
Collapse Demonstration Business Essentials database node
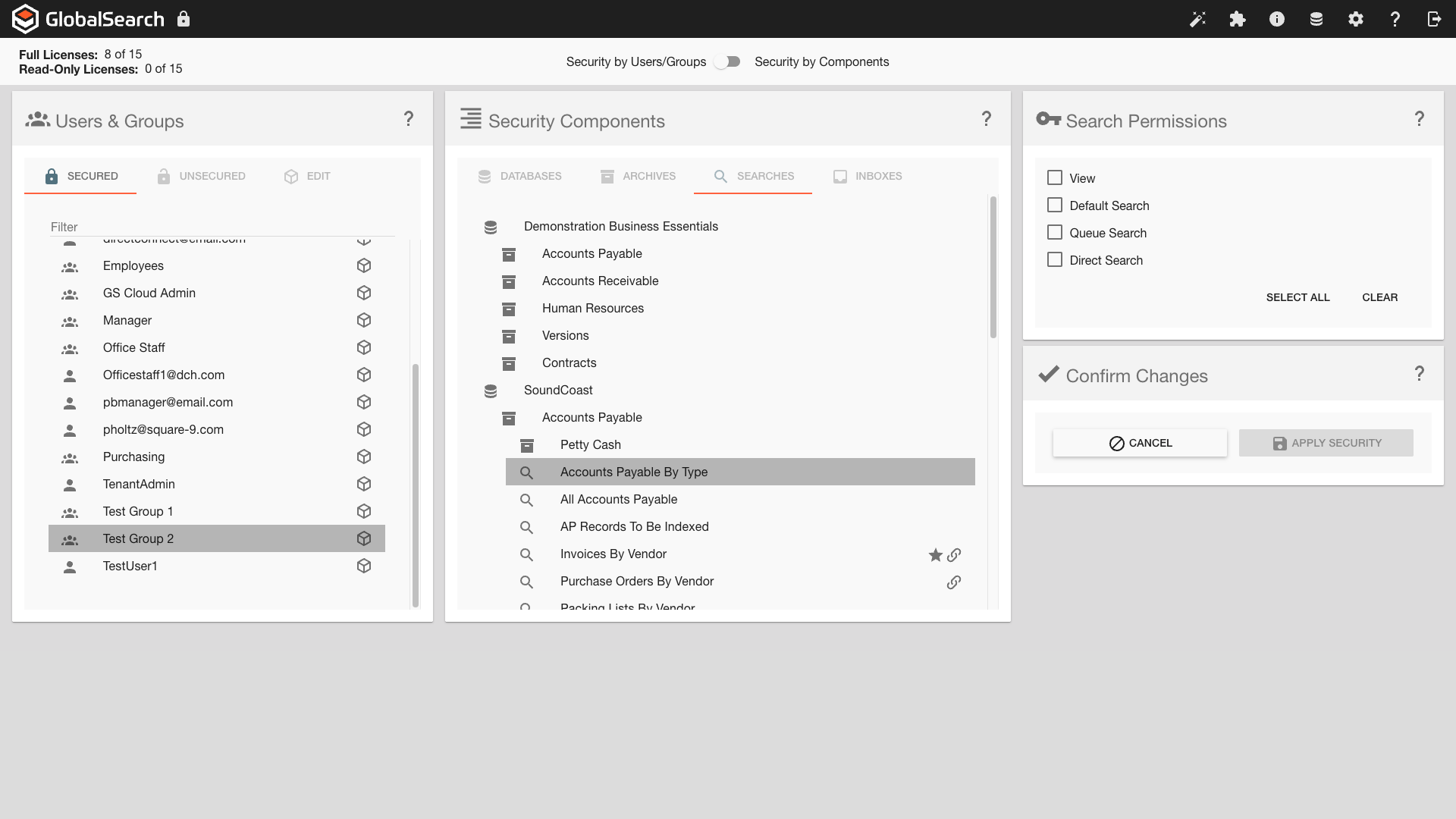491,227
